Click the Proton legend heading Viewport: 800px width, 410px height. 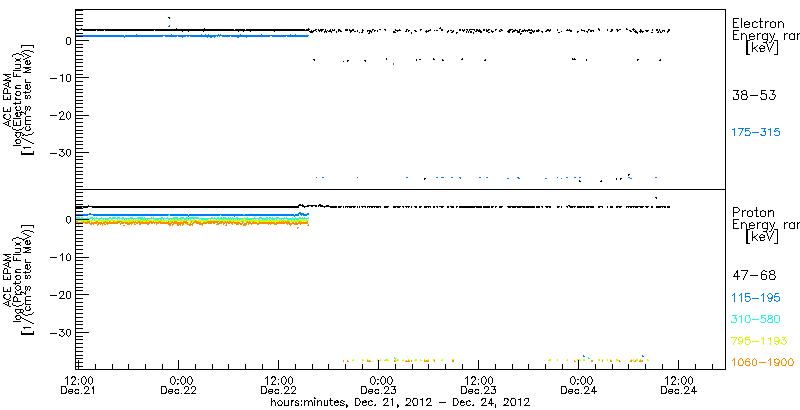coord(753,213)
